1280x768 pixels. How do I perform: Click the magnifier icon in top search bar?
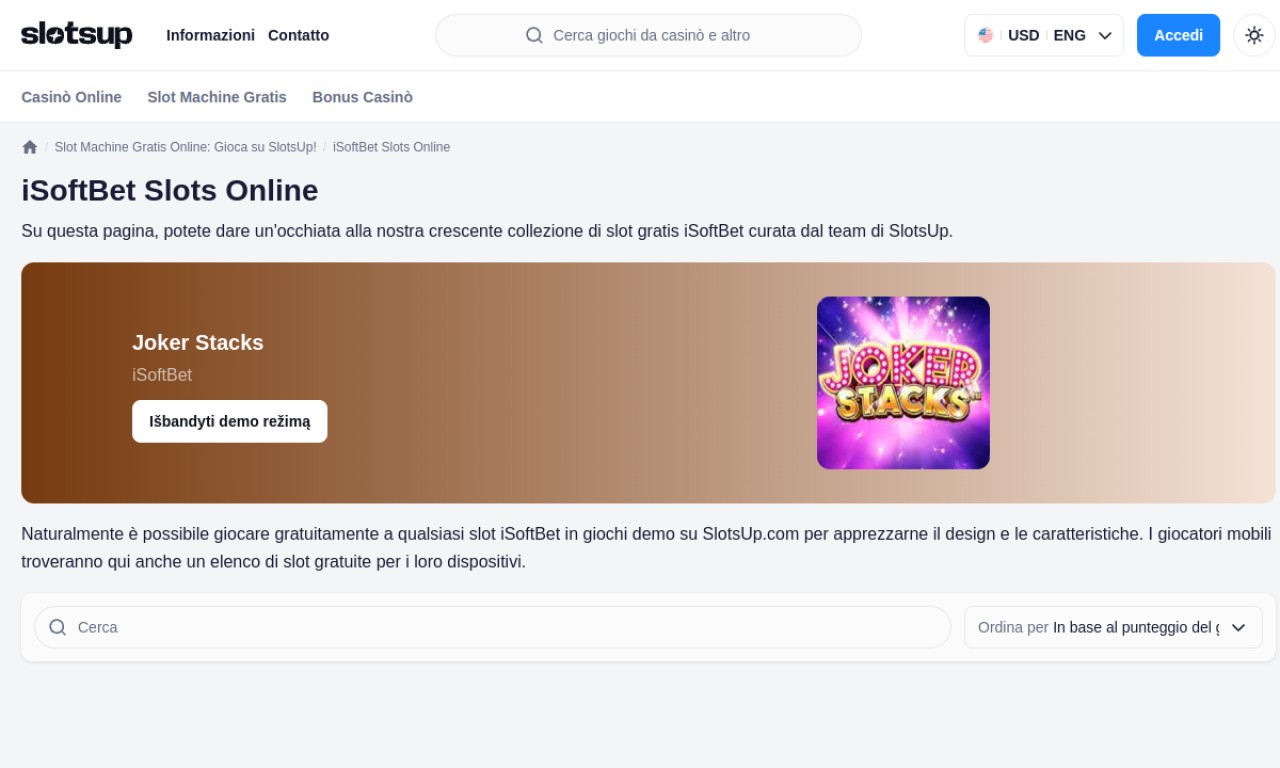click(534, 36)
